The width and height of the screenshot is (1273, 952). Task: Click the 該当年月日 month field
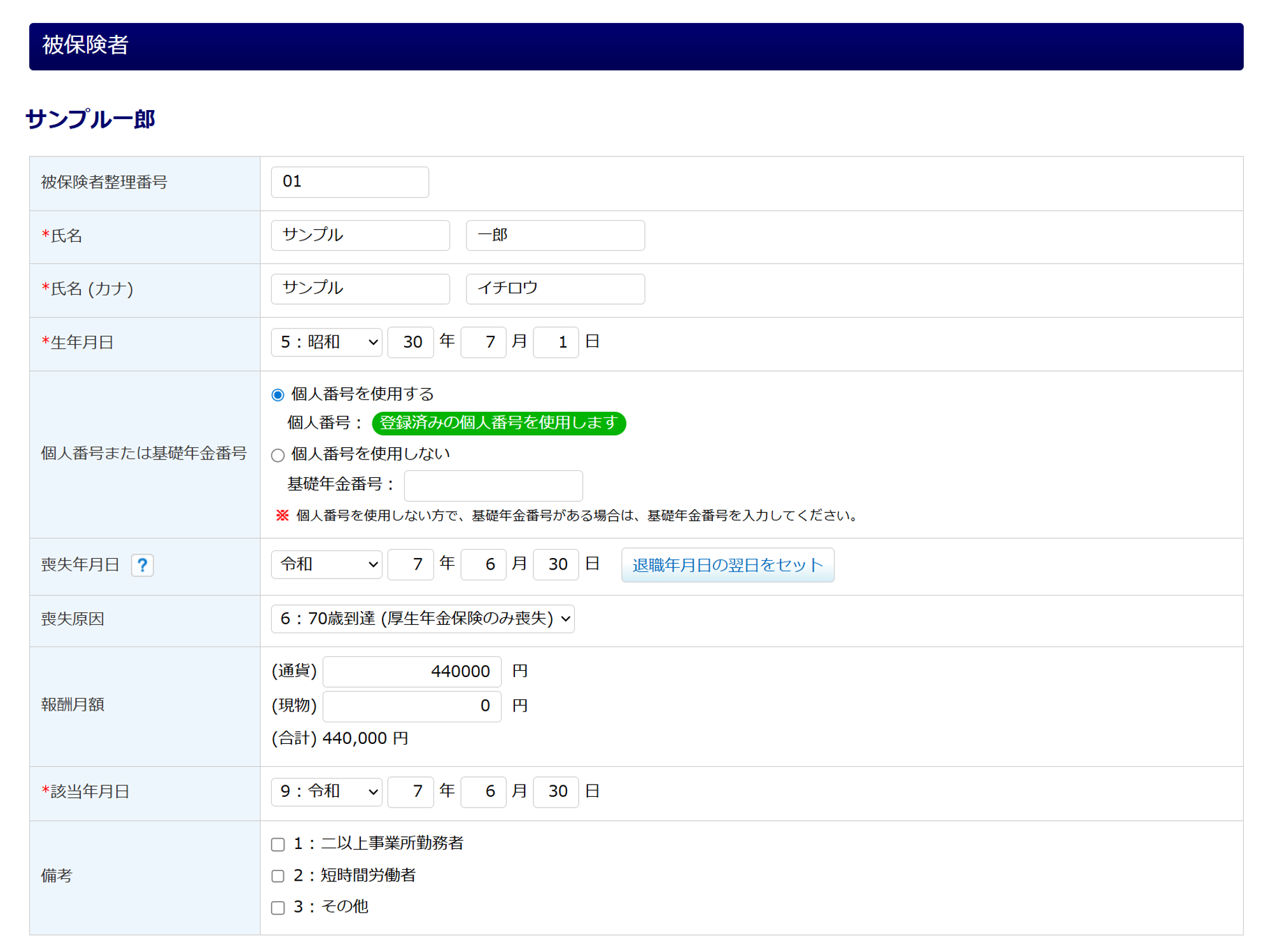(483, 792)
